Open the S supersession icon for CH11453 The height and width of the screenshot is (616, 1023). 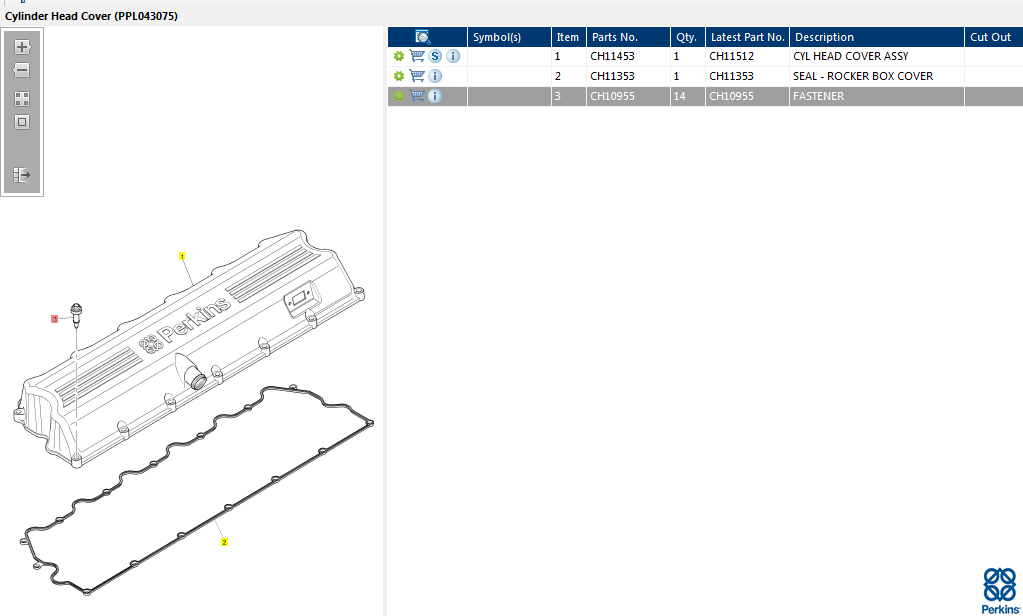click(x=435, y=57)
